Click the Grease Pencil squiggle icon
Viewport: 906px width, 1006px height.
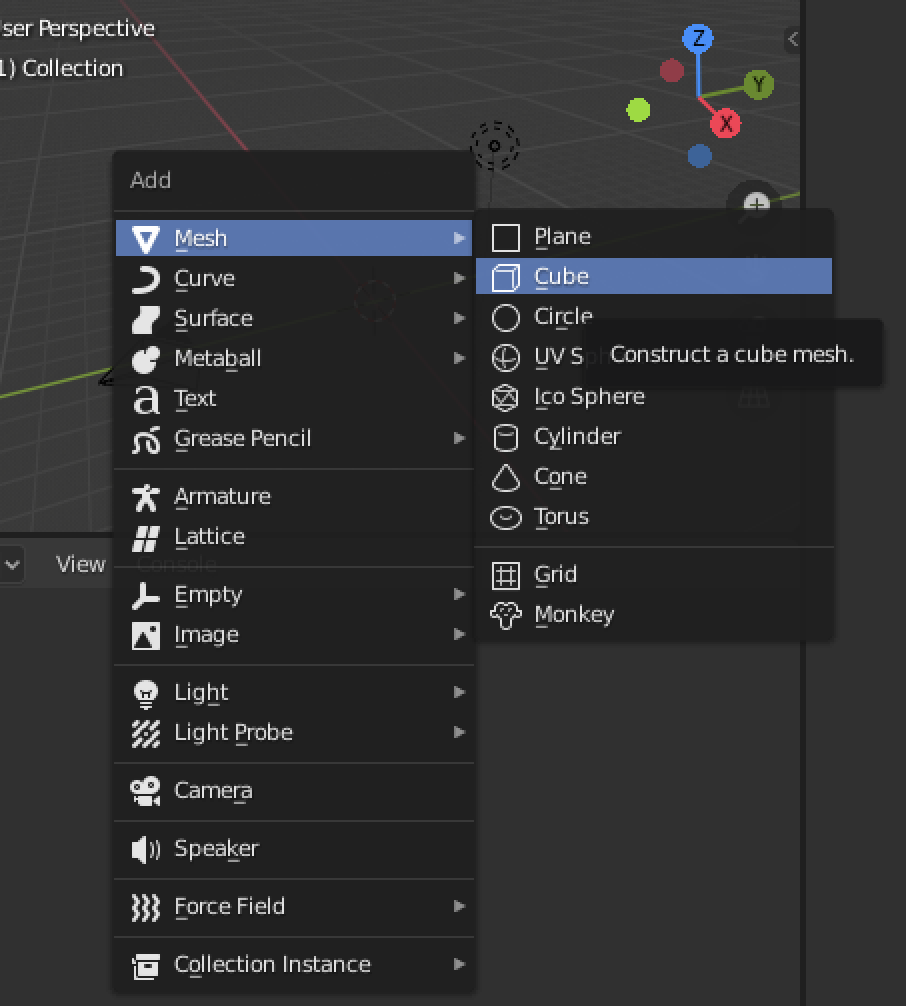(x=146, y=439)
